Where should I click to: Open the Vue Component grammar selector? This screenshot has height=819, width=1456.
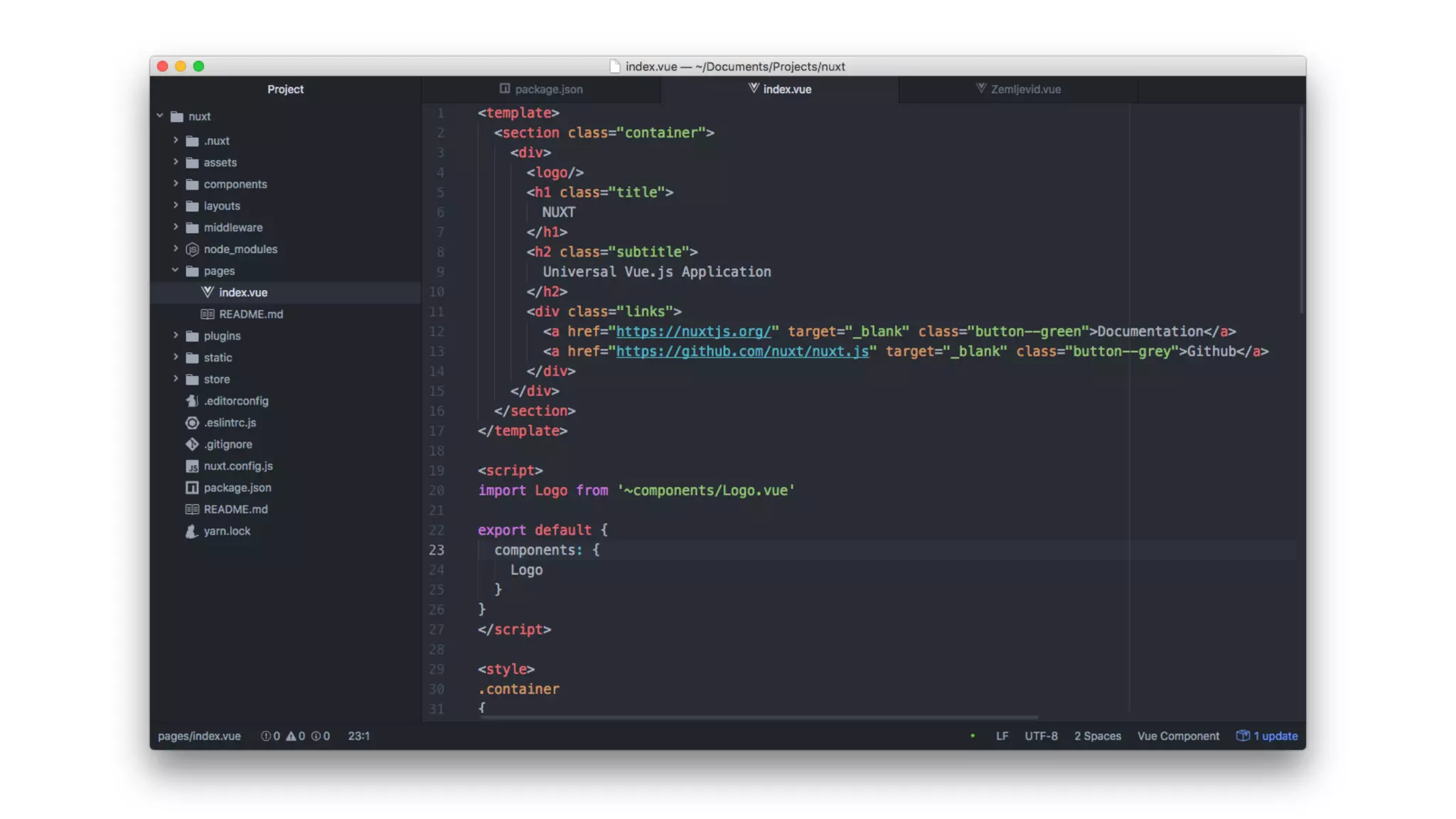[x=1178, y=736]
